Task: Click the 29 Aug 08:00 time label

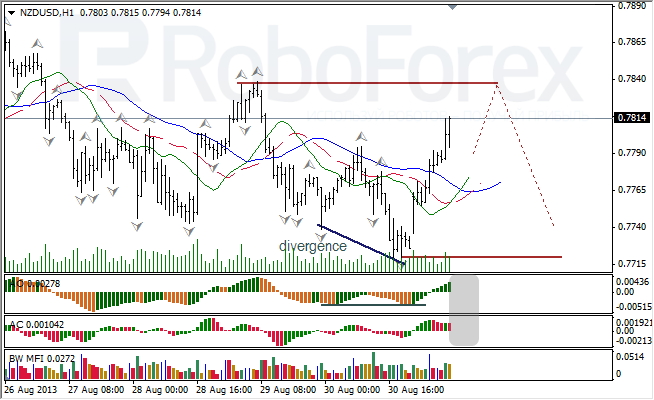Action: click(x=288, y=390)
